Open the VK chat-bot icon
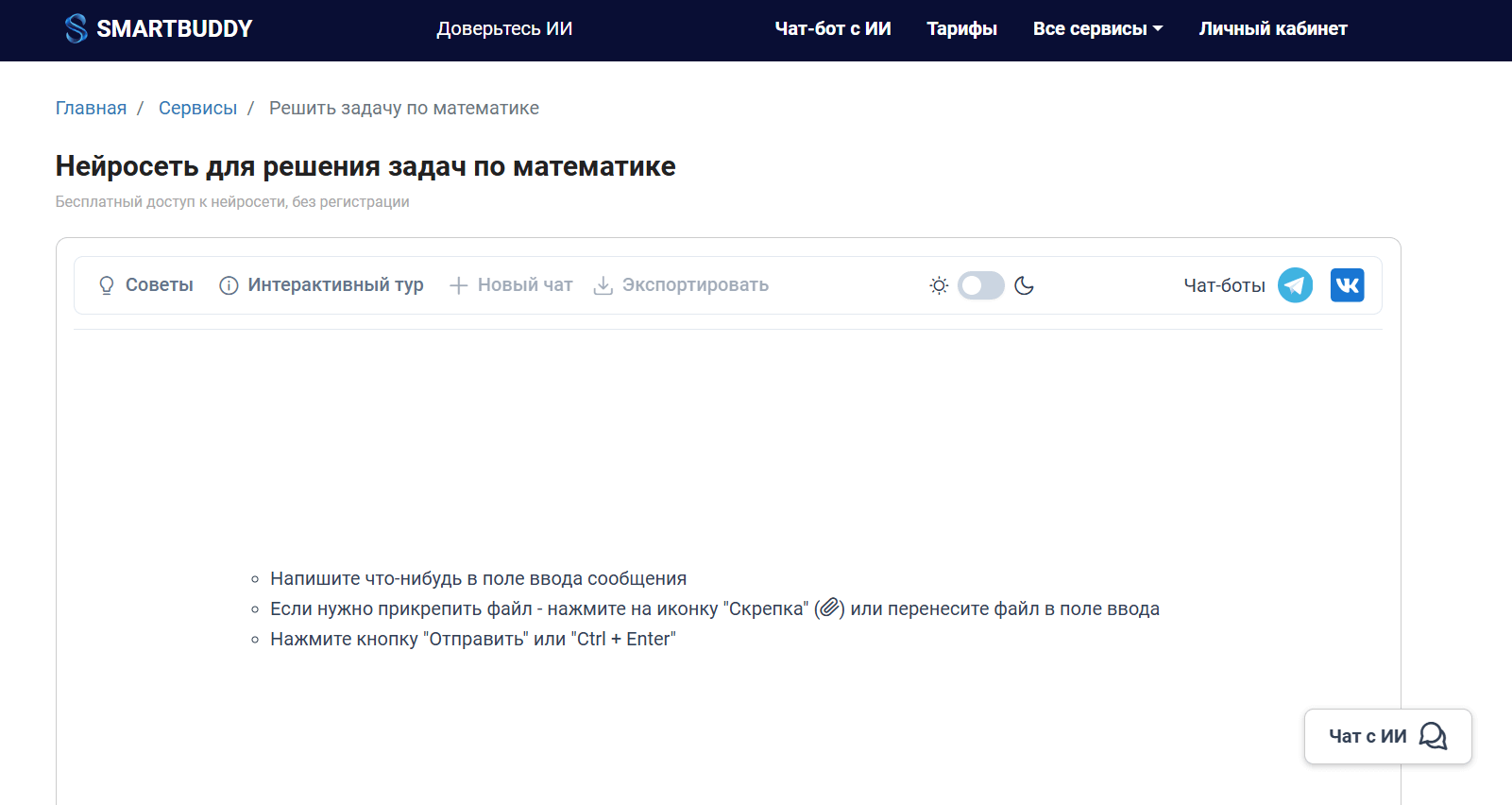The image size is (1512, 805). pyautogui.click(x=1347, y=285)
